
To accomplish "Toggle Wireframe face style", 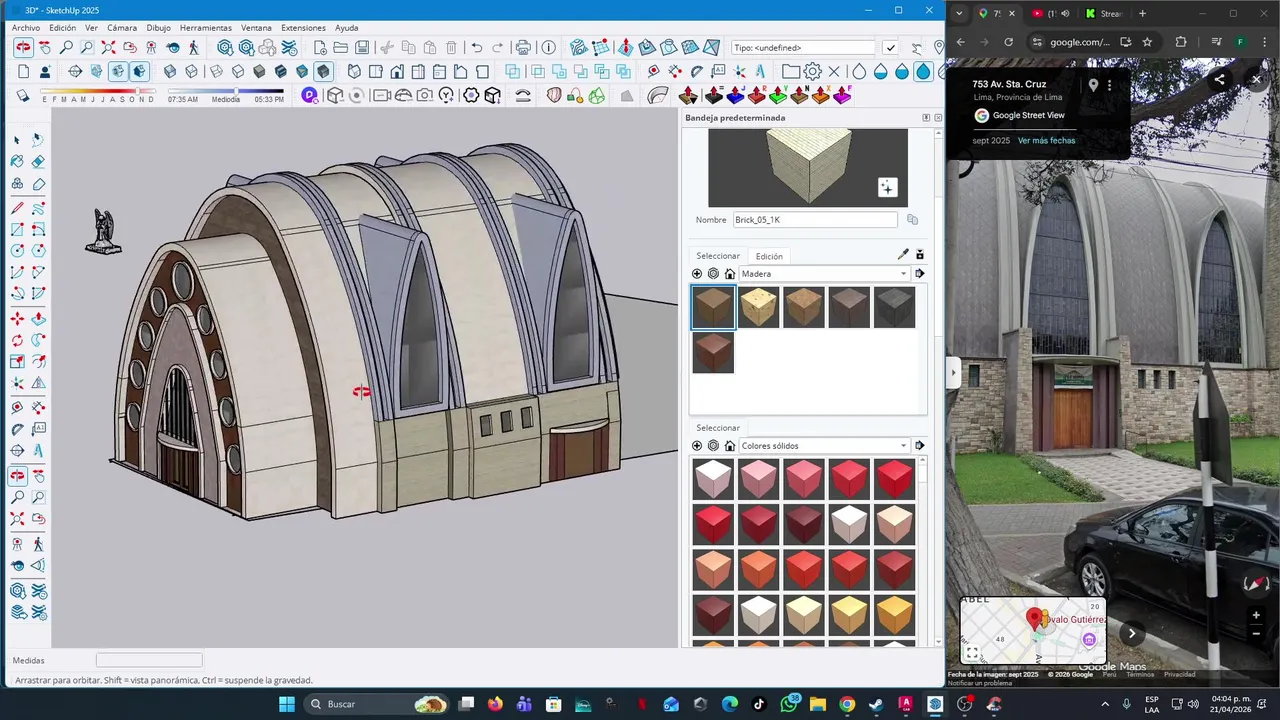I will (216, 71).
